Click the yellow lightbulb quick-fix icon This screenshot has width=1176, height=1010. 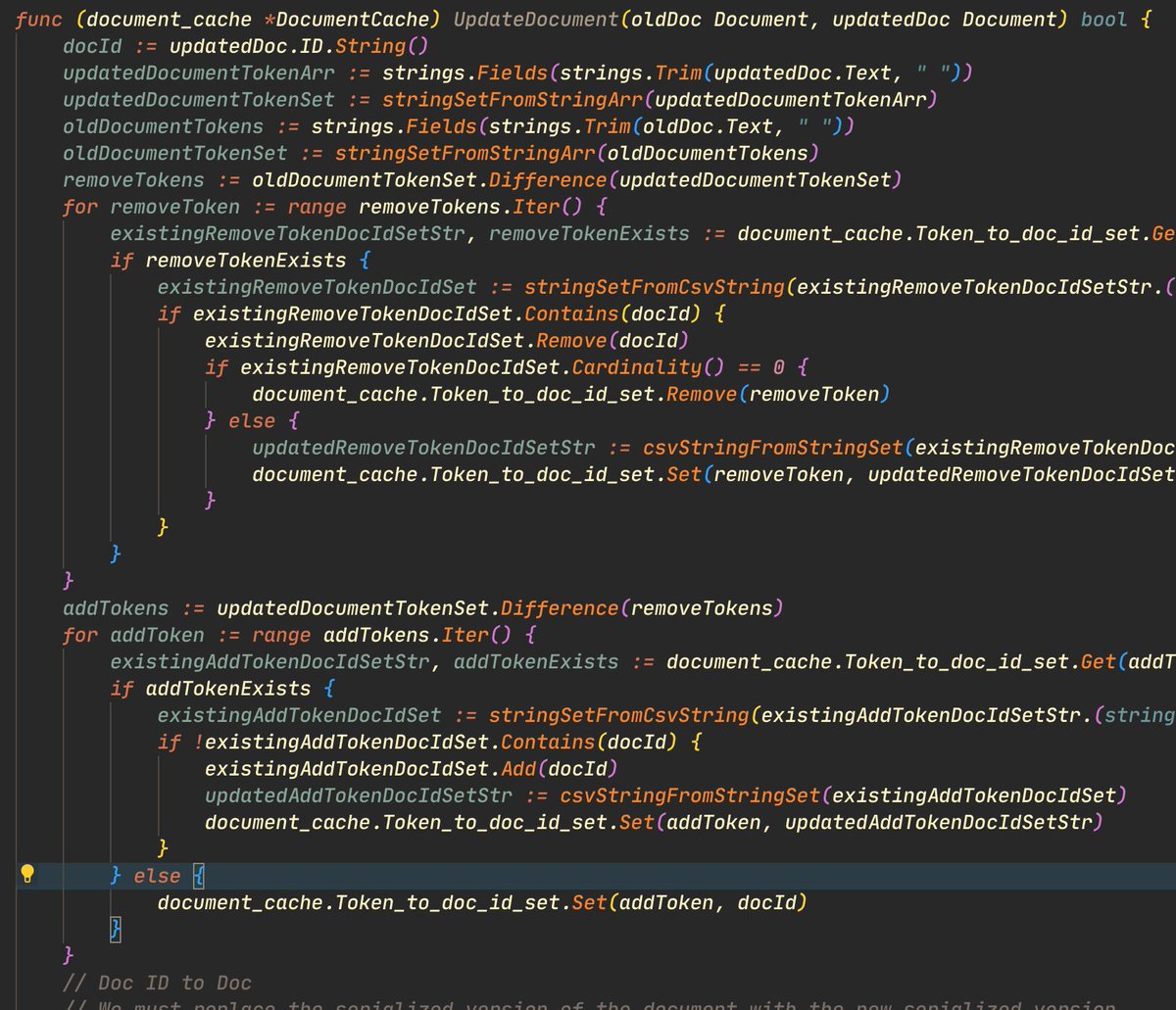27,874
